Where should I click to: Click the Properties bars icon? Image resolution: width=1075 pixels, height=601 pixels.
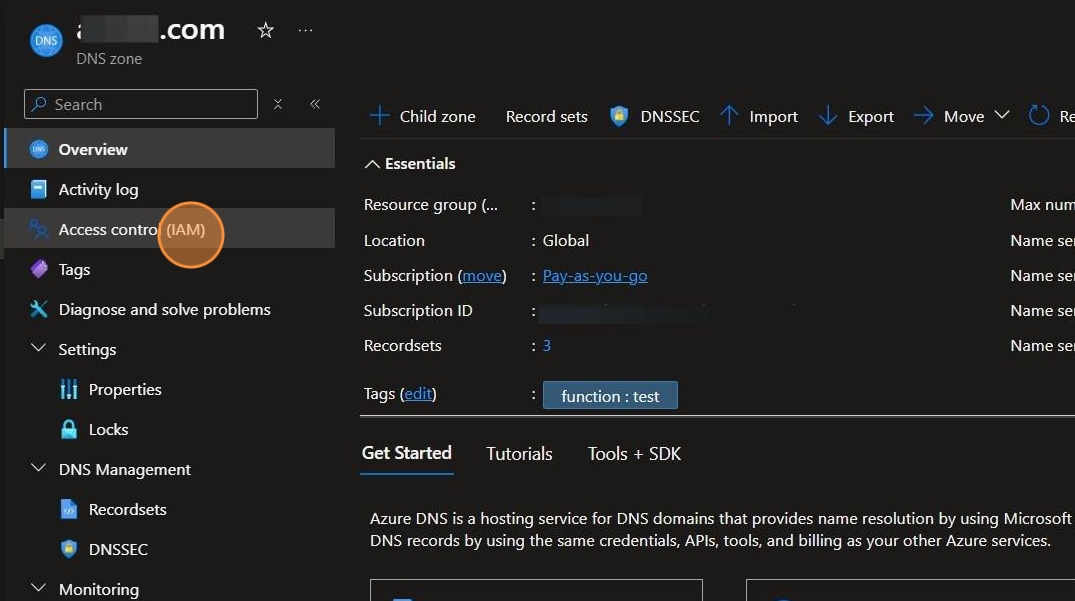69,389
